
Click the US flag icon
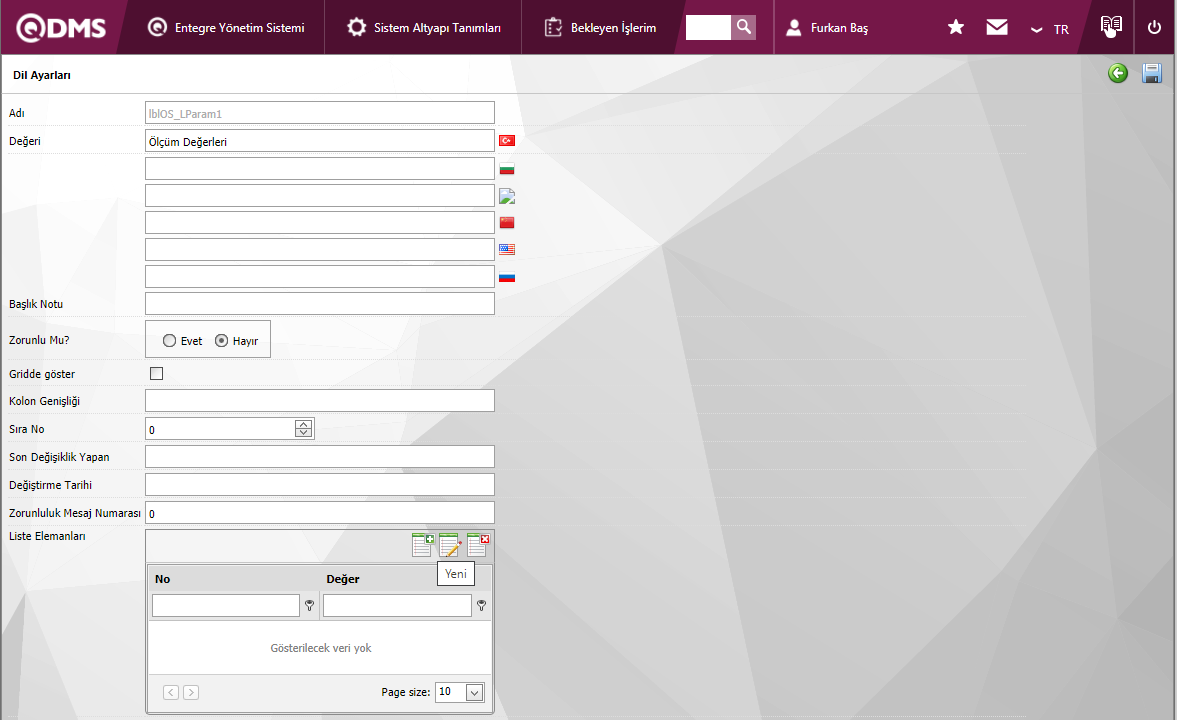[x=507, y=249]
